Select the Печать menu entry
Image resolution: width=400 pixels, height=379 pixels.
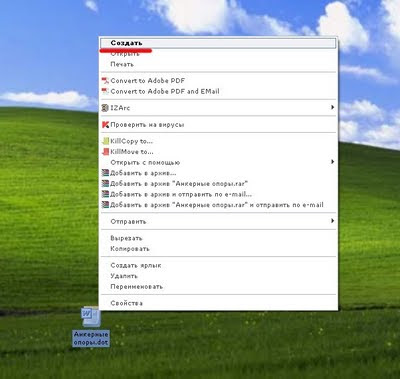click(x=218, y=64)
